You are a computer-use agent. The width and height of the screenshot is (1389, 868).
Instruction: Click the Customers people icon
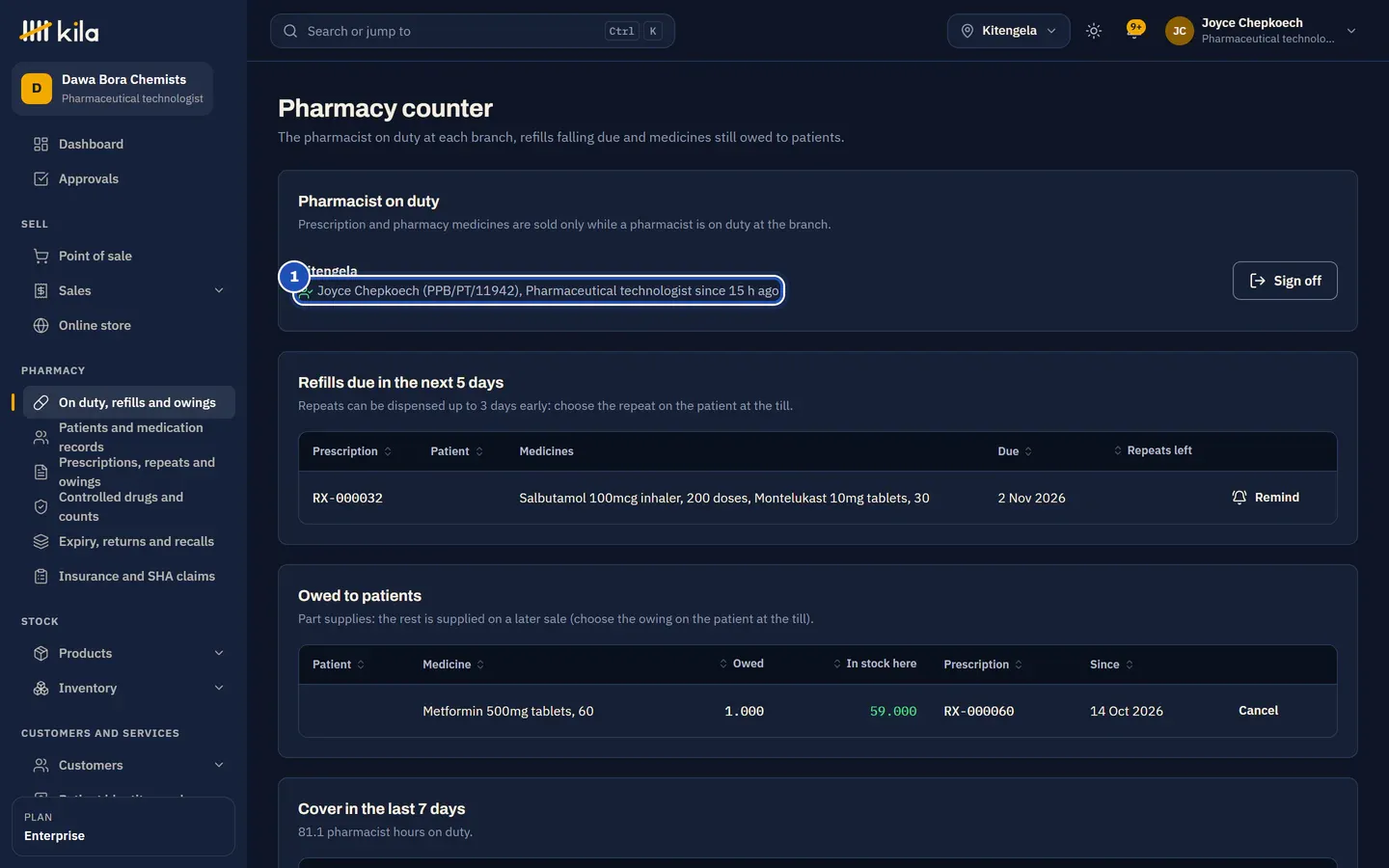(x=41, y=766)
